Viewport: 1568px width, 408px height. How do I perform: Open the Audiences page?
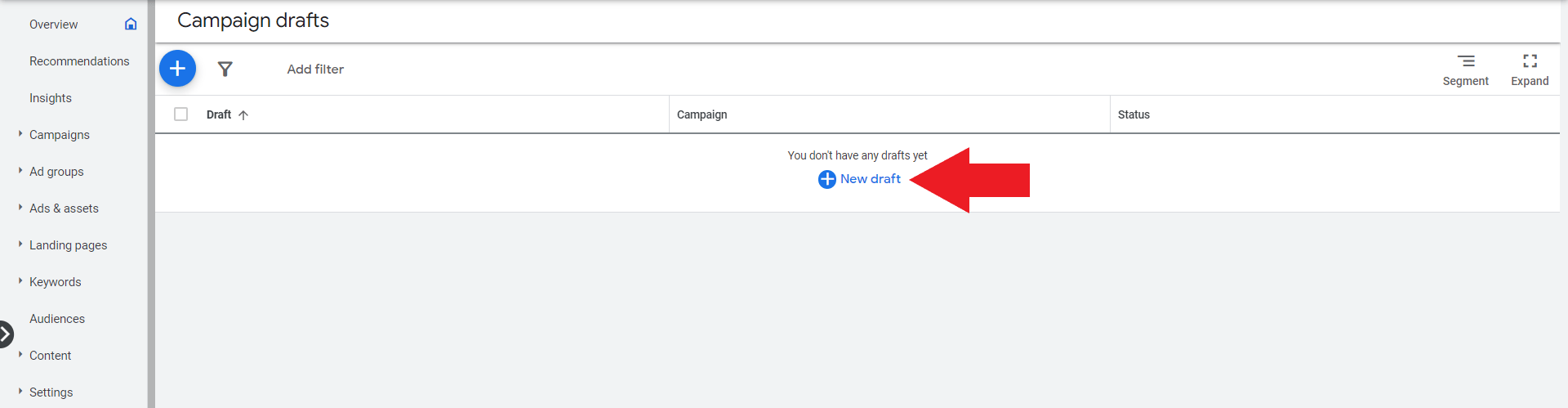(x=57, y=319)
